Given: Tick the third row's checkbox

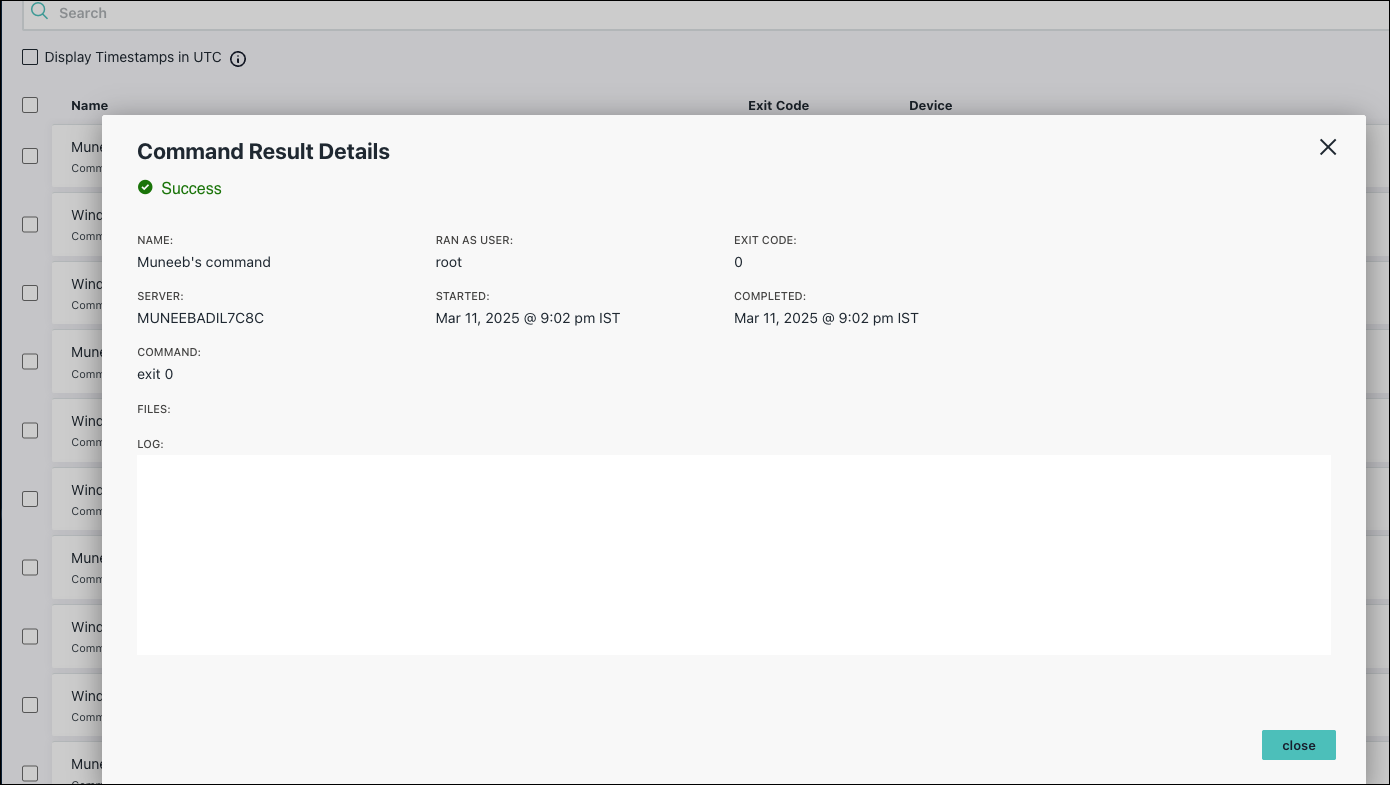Looking at the screenshot, I should (x=30, y=293).
